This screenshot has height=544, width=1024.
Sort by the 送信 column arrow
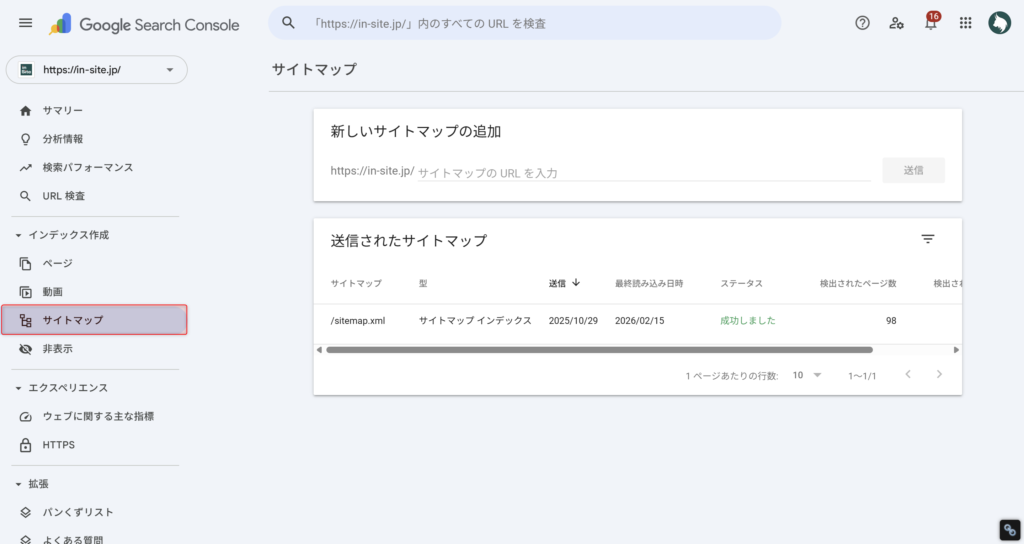(576, 283)
